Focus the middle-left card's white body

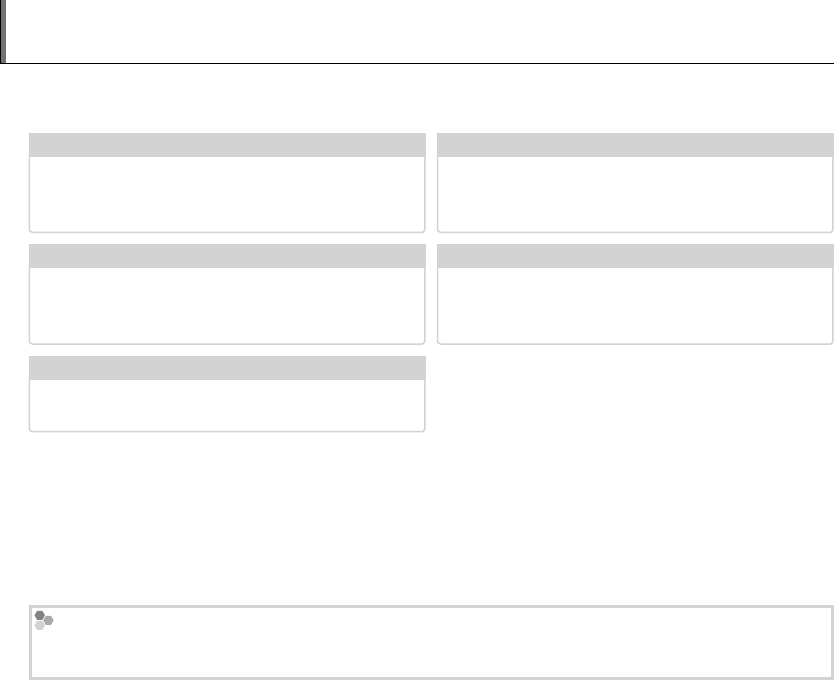227,304
